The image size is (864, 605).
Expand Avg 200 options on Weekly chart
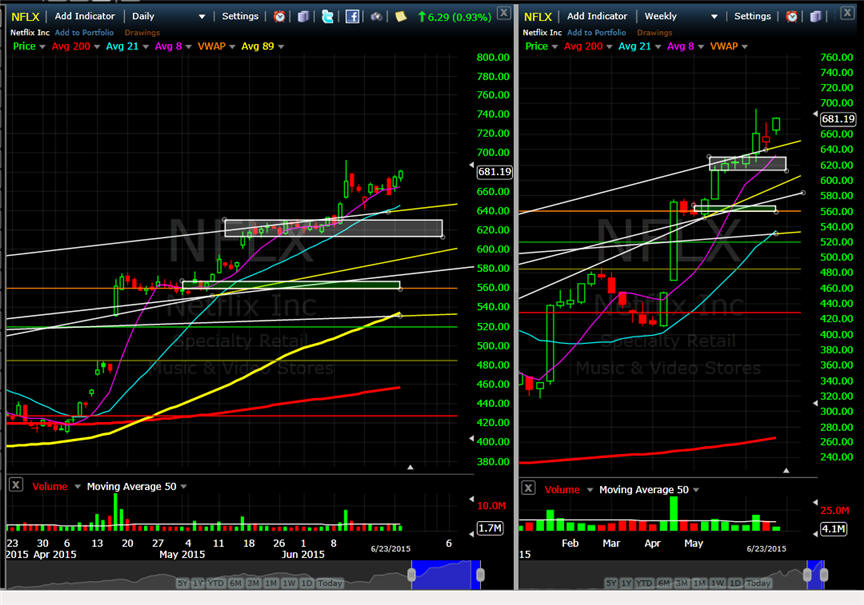pyautogui.click(x=609, y=47)
